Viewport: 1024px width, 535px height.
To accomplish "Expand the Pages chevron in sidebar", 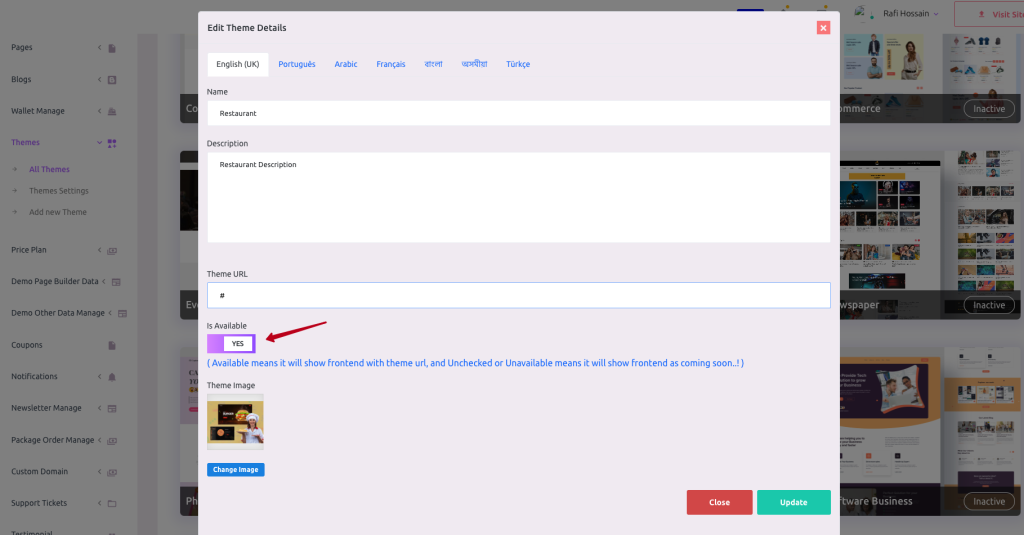I will 99,48.
